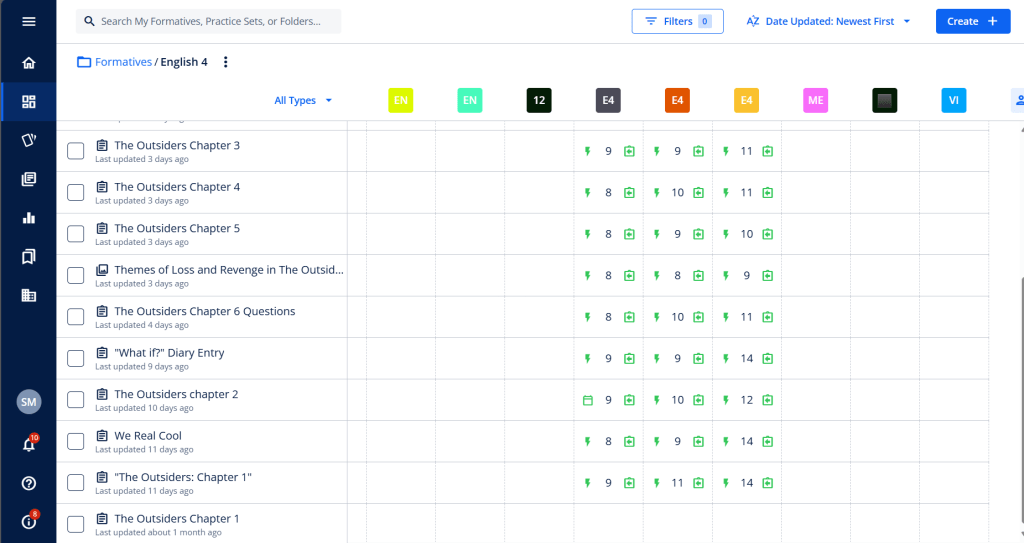The image size is (1024, 543).
Task: Tick the "What if?" Diary Entry checkbox
Action: 76,358
